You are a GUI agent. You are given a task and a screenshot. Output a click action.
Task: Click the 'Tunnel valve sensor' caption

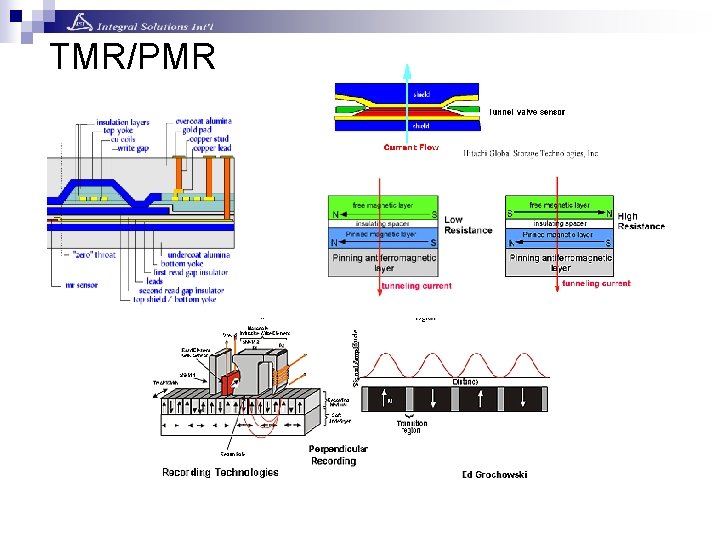527,112
